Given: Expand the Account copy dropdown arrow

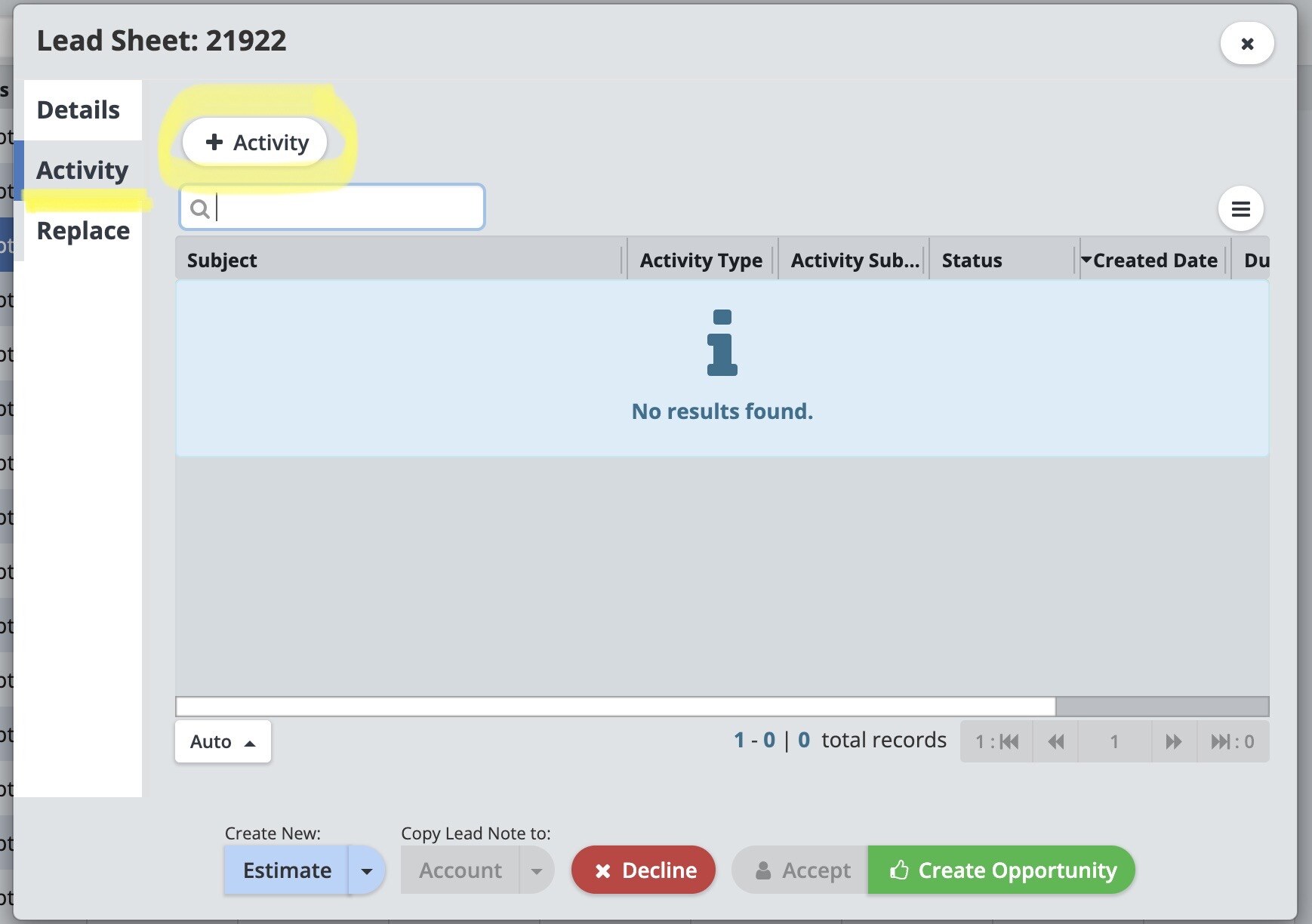Looking at the screenshot, I should coord(537,870).
